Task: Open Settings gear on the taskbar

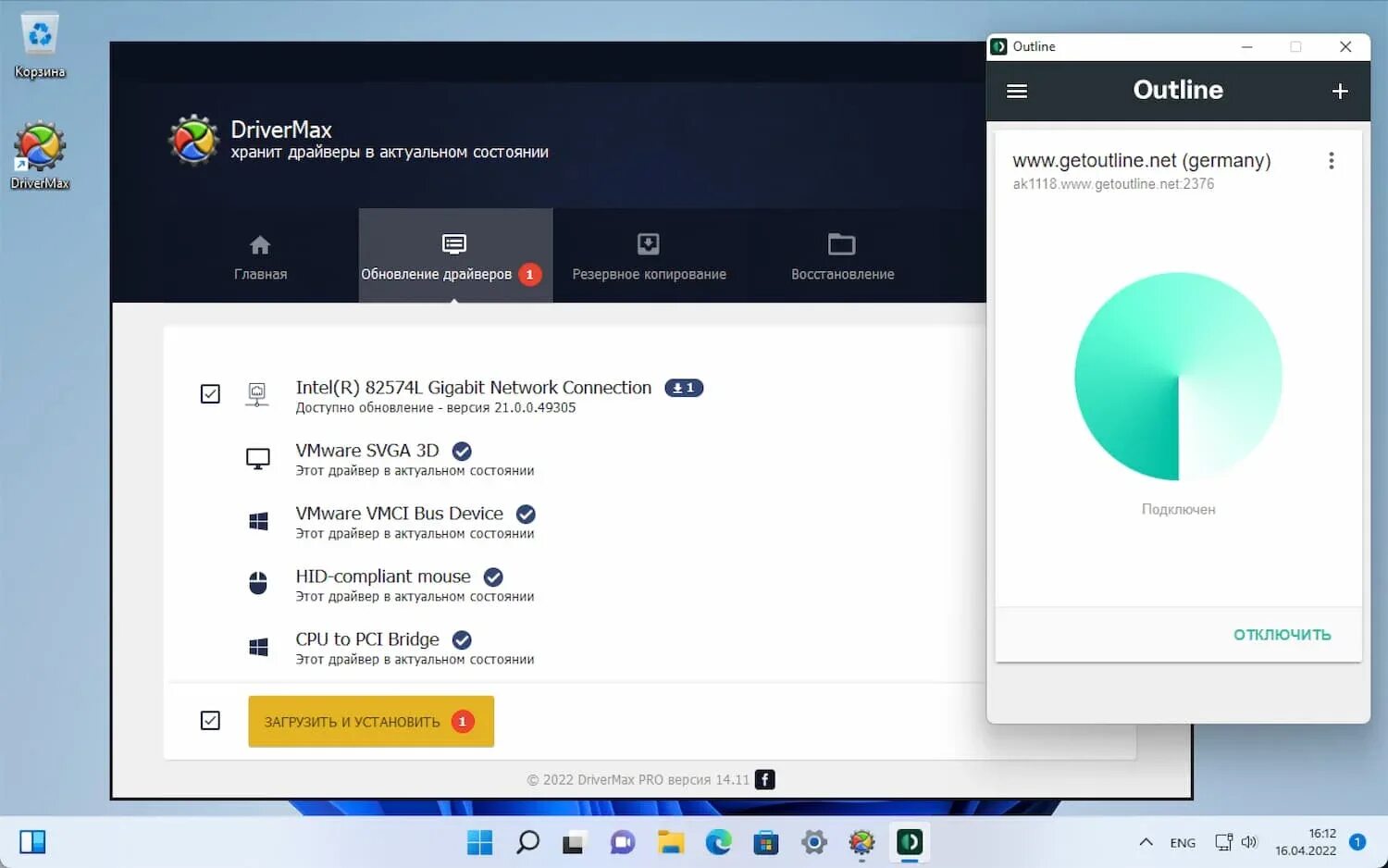Action: [814, 842]
